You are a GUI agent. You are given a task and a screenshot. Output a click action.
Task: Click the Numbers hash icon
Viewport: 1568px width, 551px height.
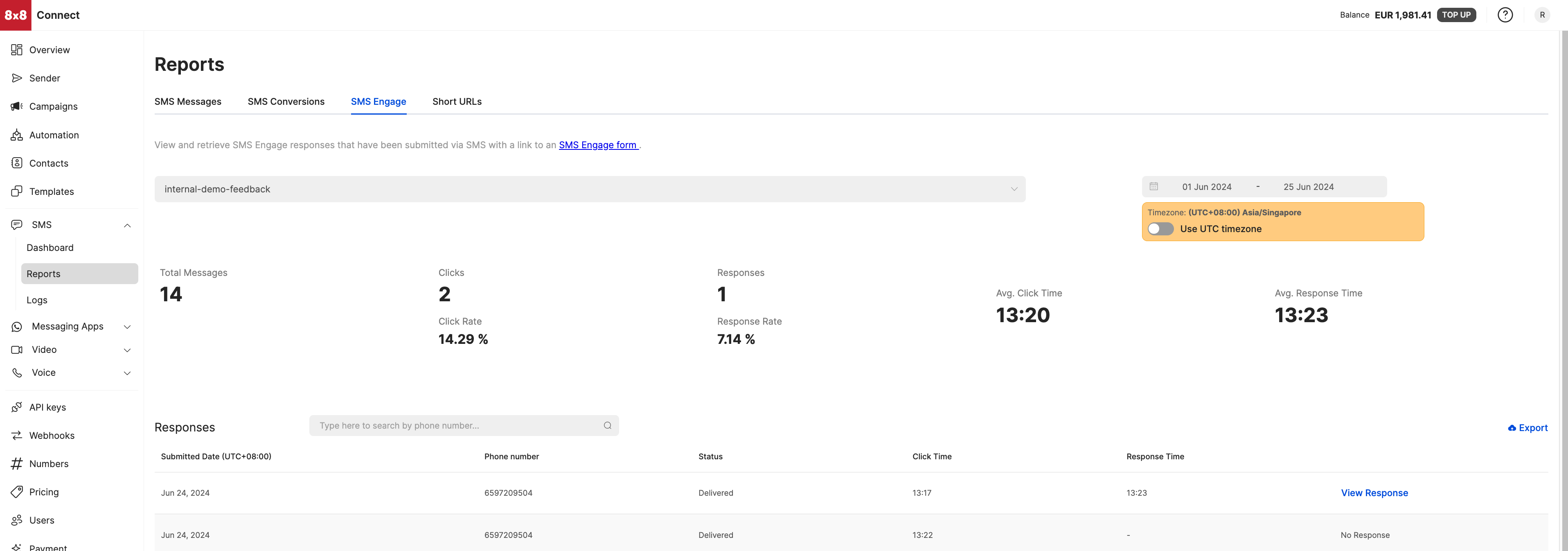point(16,464)
